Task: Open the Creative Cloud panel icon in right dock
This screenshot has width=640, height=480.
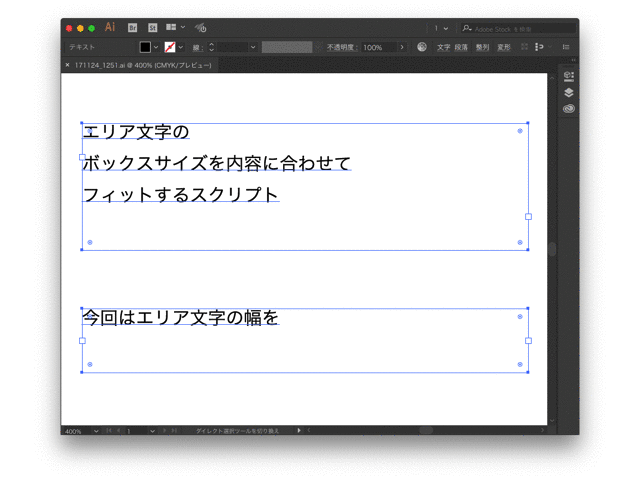Action: click(x=569, y=109)
